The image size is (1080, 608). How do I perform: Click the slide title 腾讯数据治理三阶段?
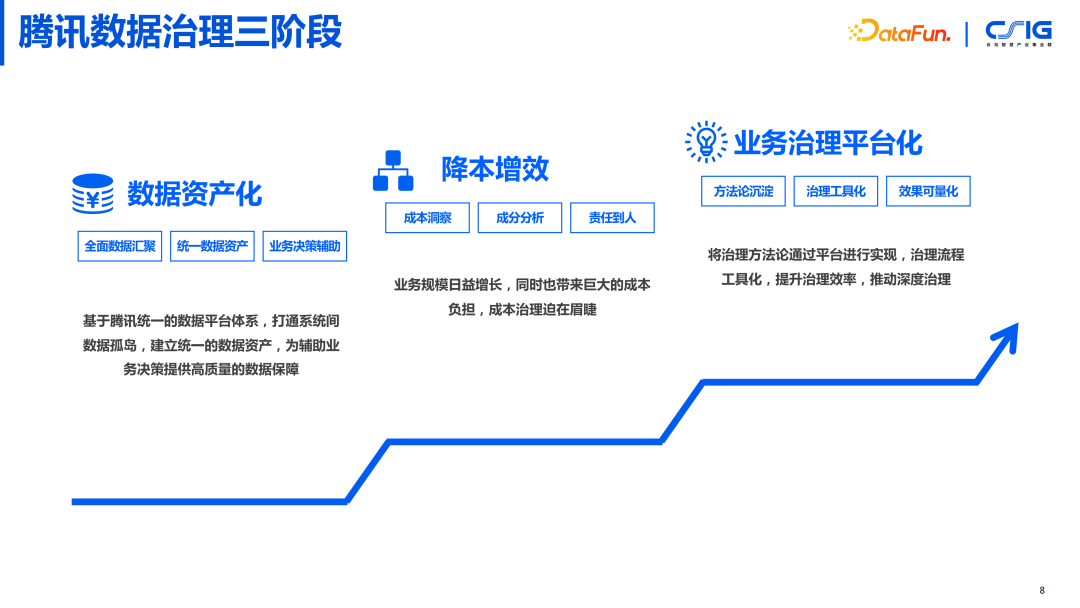180,32
